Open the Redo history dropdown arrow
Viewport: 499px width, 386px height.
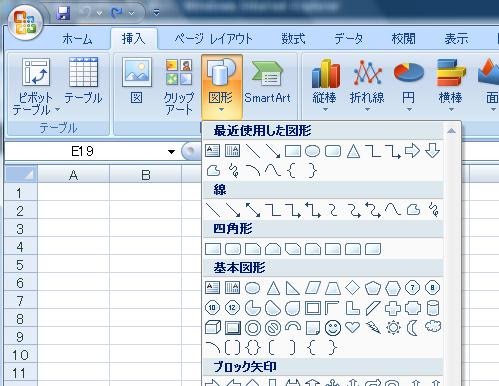[132, 13]
